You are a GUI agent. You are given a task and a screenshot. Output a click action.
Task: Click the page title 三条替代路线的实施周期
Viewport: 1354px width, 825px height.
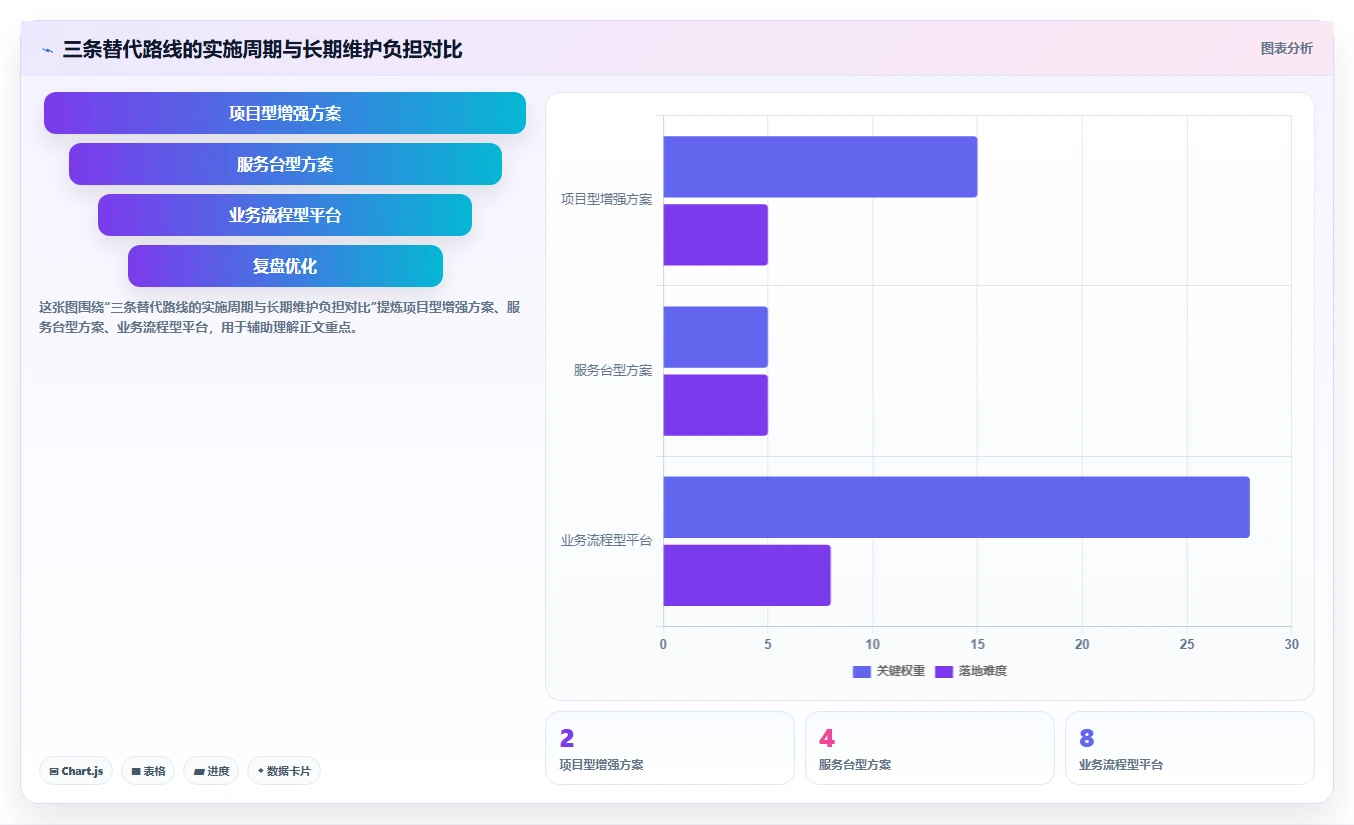[262, 49]
